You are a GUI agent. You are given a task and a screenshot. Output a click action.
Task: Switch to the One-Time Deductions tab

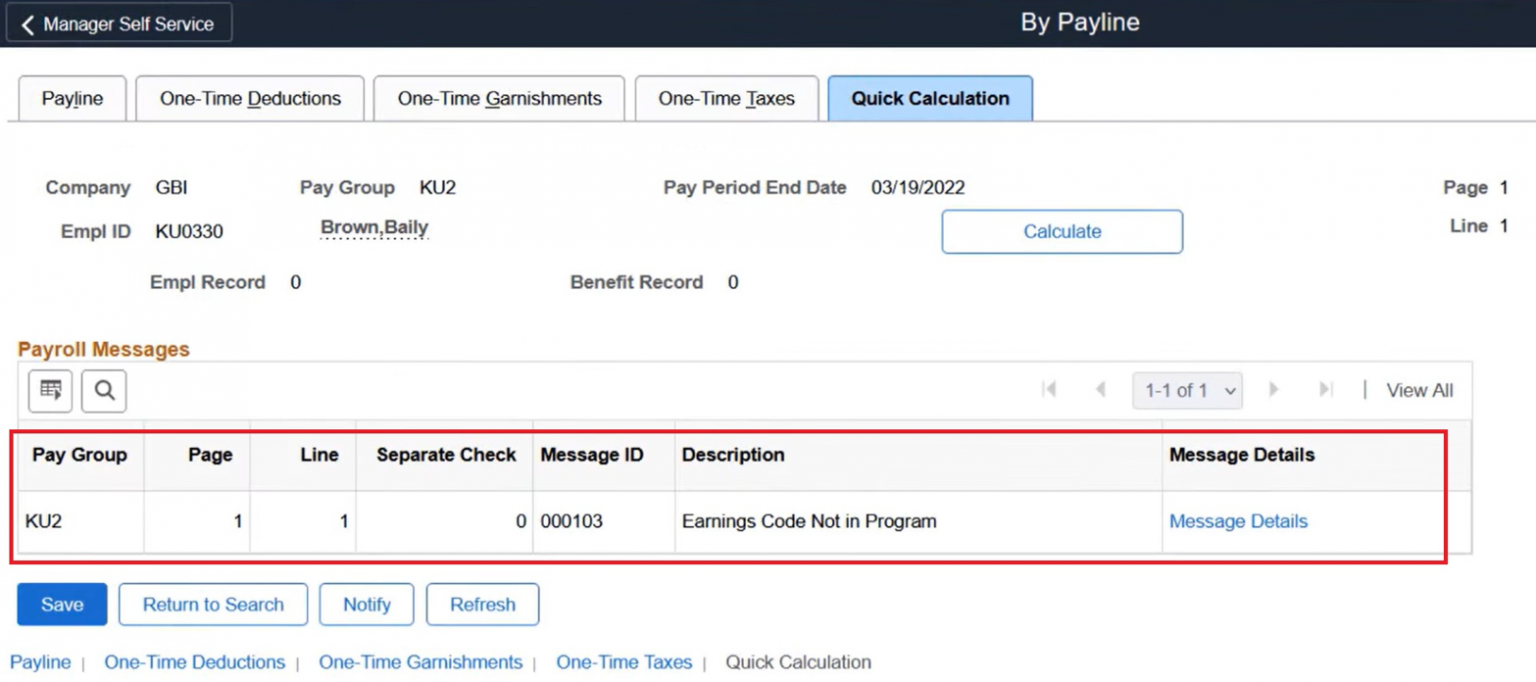(x=250, y=98)
